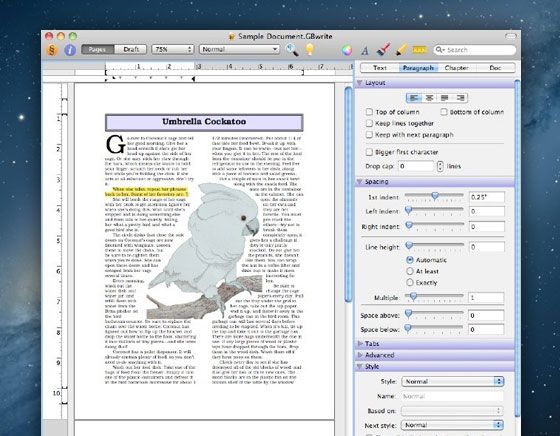Screen dimensions: 560x436
Task: Click the Drop cap lines field
Action: click(416, 166)
